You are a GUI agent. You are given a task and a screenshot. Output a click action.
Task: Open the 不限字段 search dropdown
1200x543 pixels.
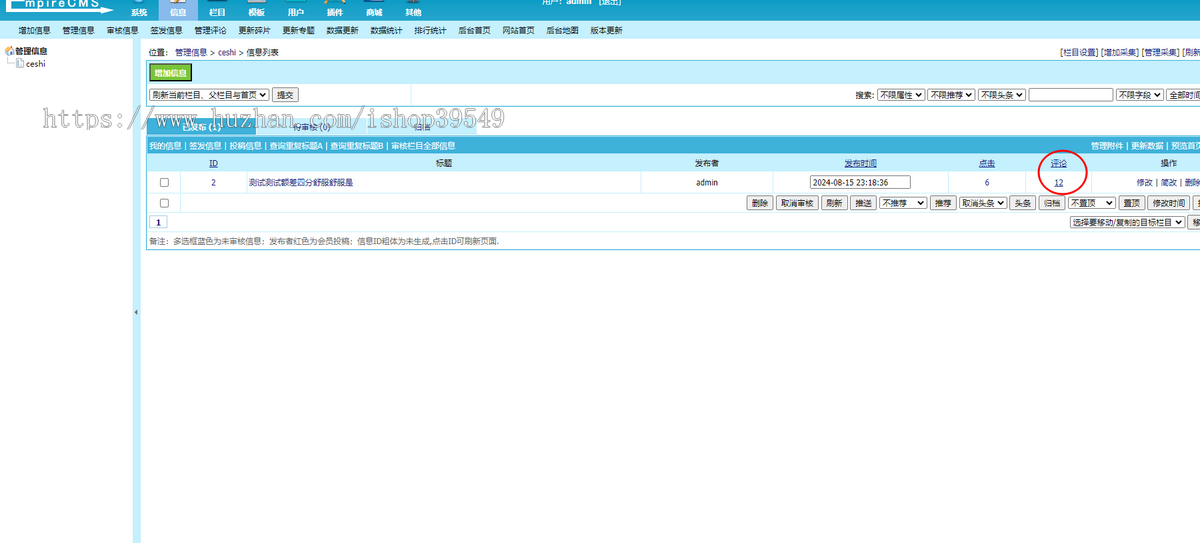pyautogui.click(x=1140, y=95)
